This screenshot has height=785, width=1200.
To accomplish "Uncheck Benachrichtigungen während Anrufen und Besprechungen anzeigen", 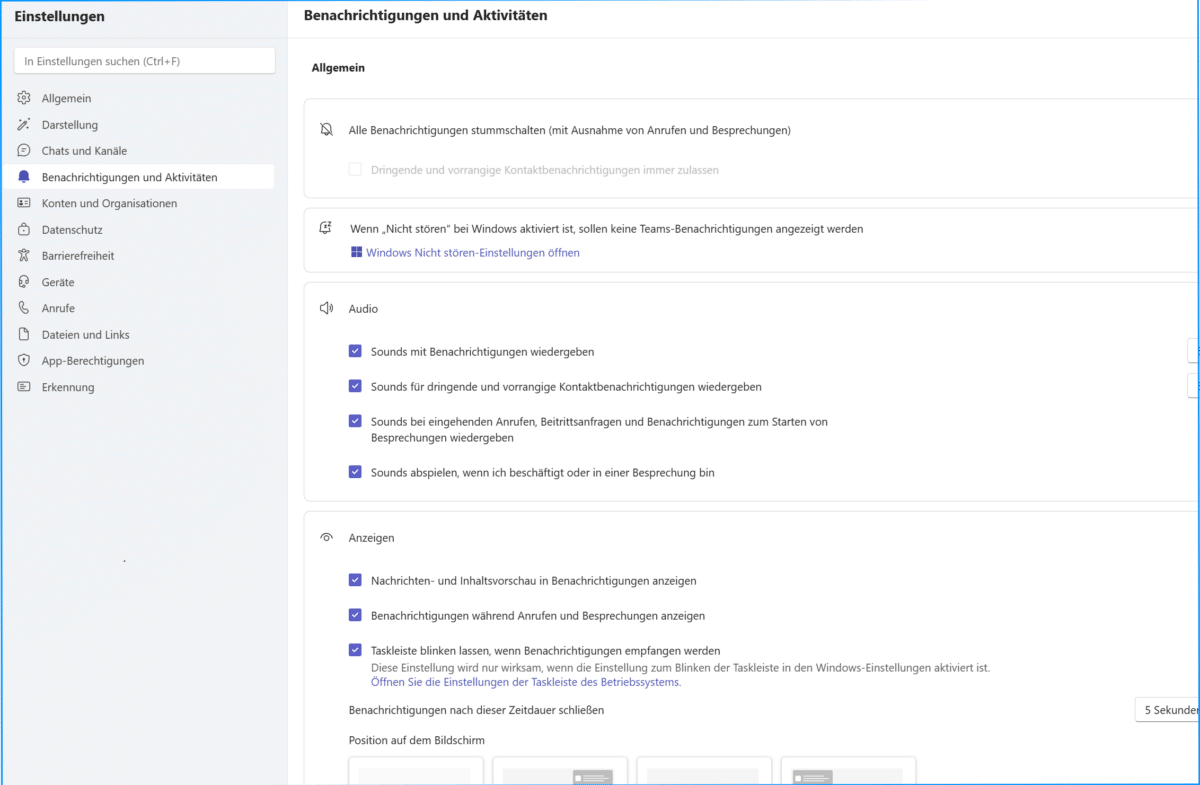I will (x=355, y=615).
